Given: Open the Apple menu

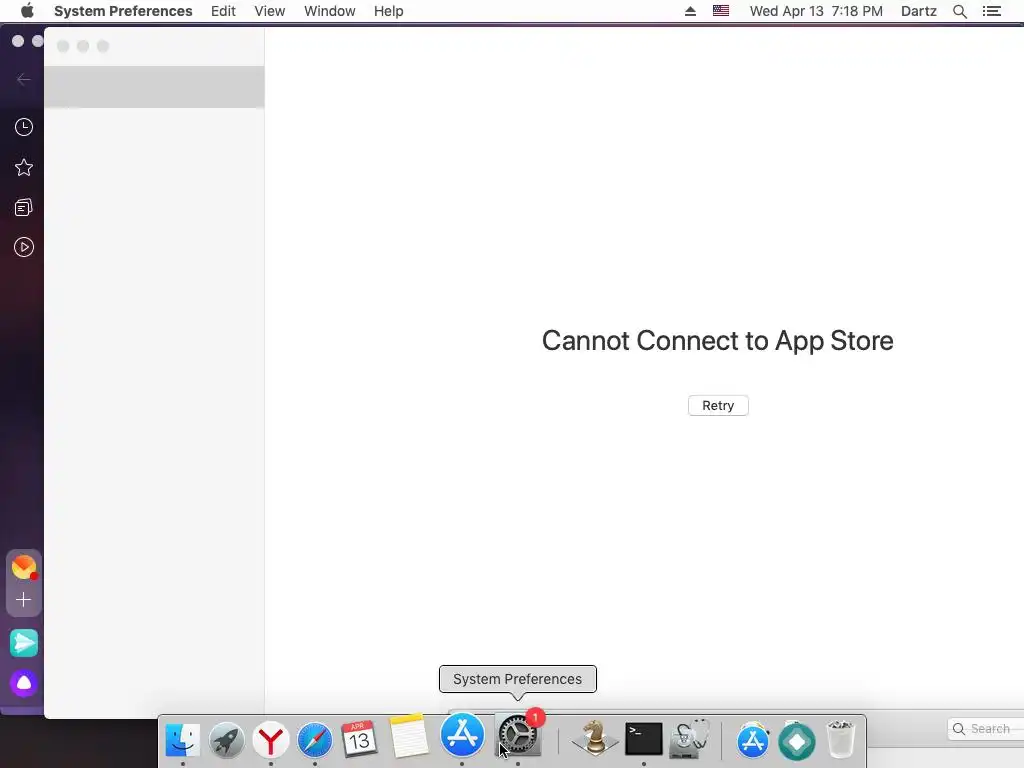Looking at the screenshot, I should 27,11.
